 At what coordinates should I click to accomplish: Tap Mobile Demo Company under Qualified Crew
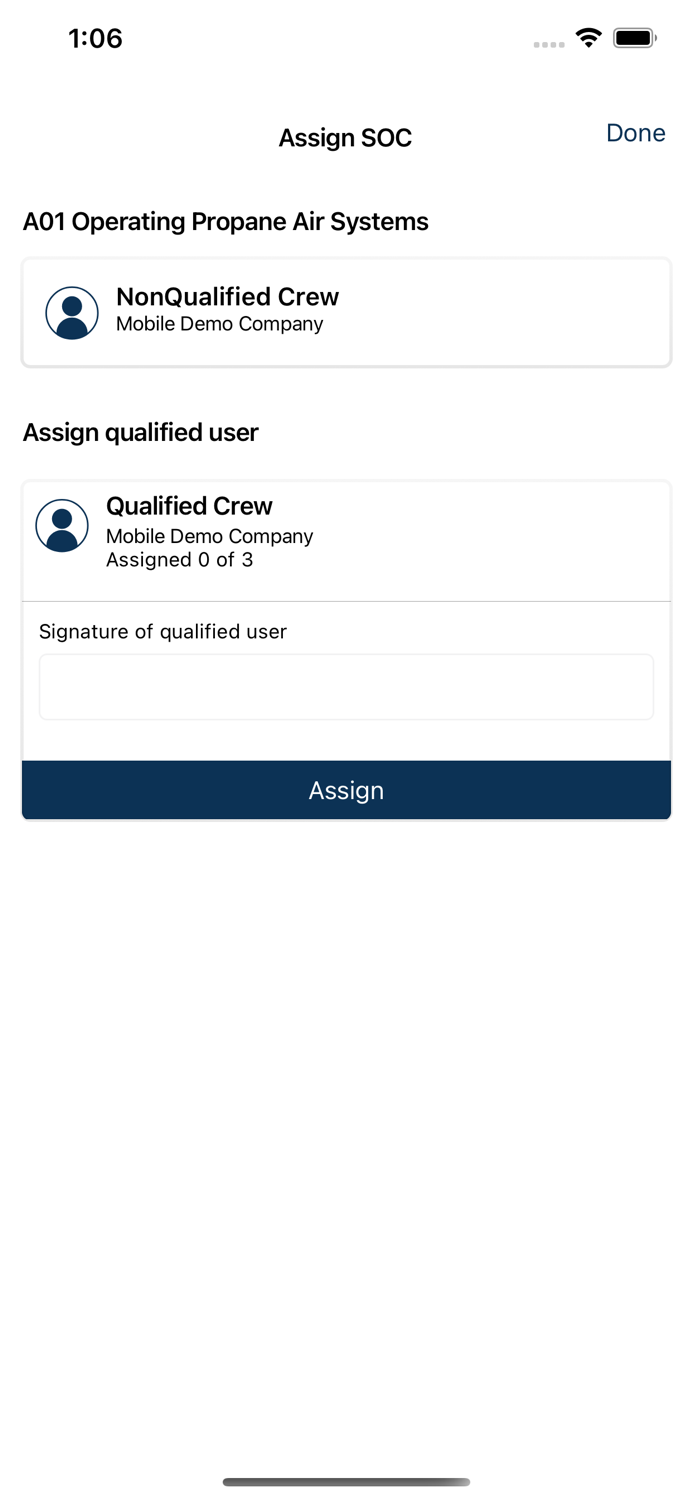pos(210,536)
